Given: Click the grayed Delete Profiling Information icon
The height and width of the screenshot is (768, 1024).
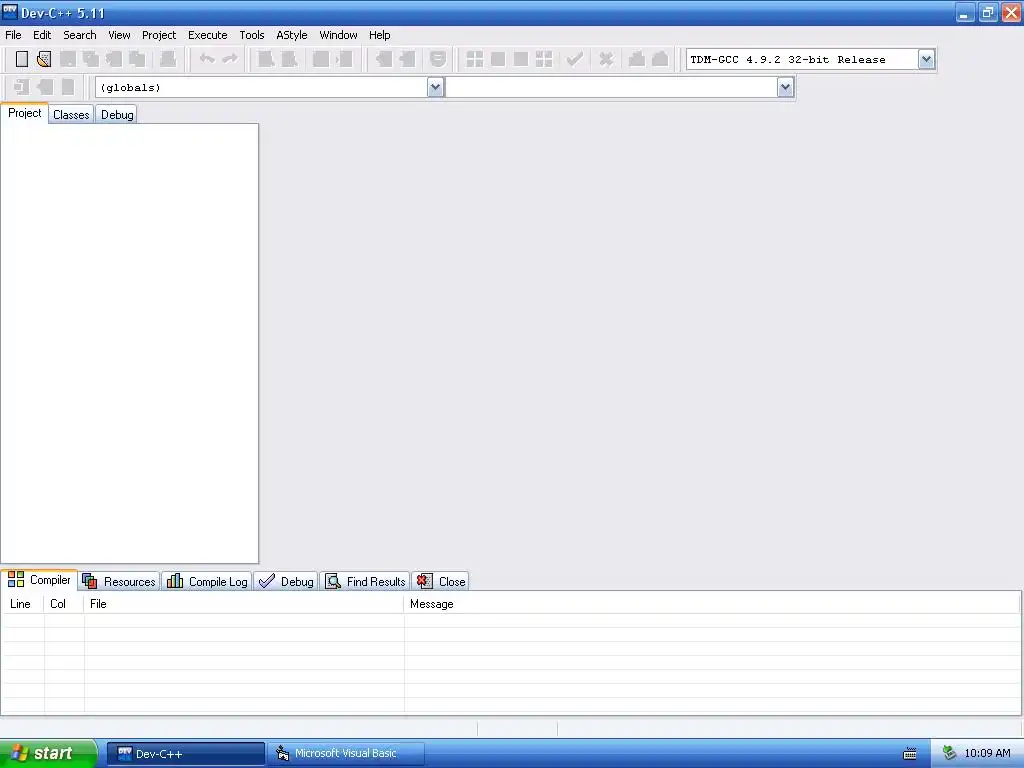Looking at the screenshot, I should (660, 59).
